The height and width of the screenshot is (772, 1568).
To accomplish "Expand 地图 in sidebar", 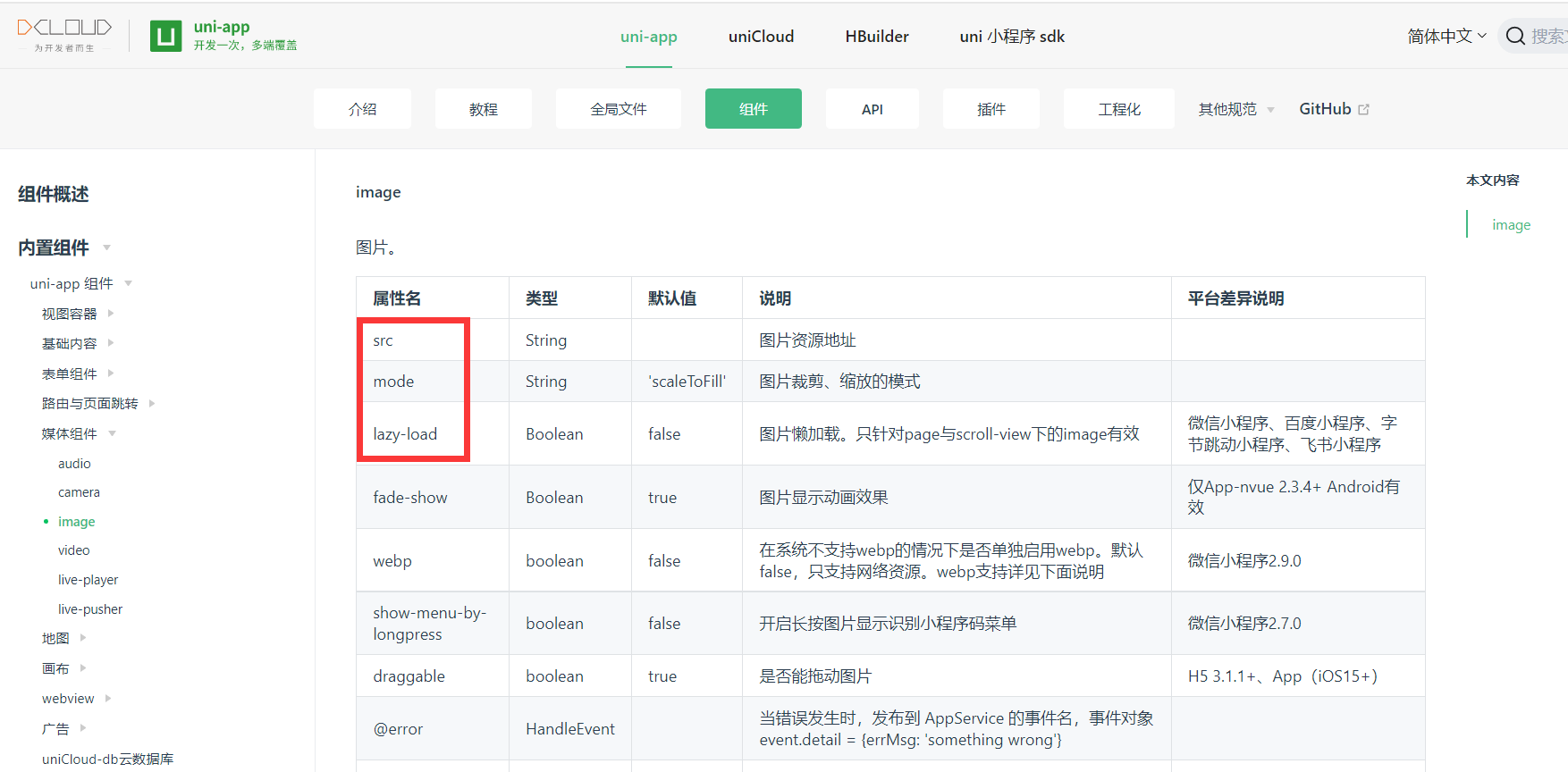I will 83,638.
